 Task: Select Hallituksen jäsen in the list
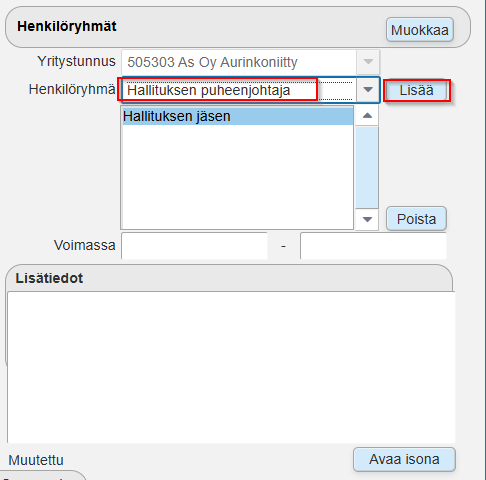[238, 116]
